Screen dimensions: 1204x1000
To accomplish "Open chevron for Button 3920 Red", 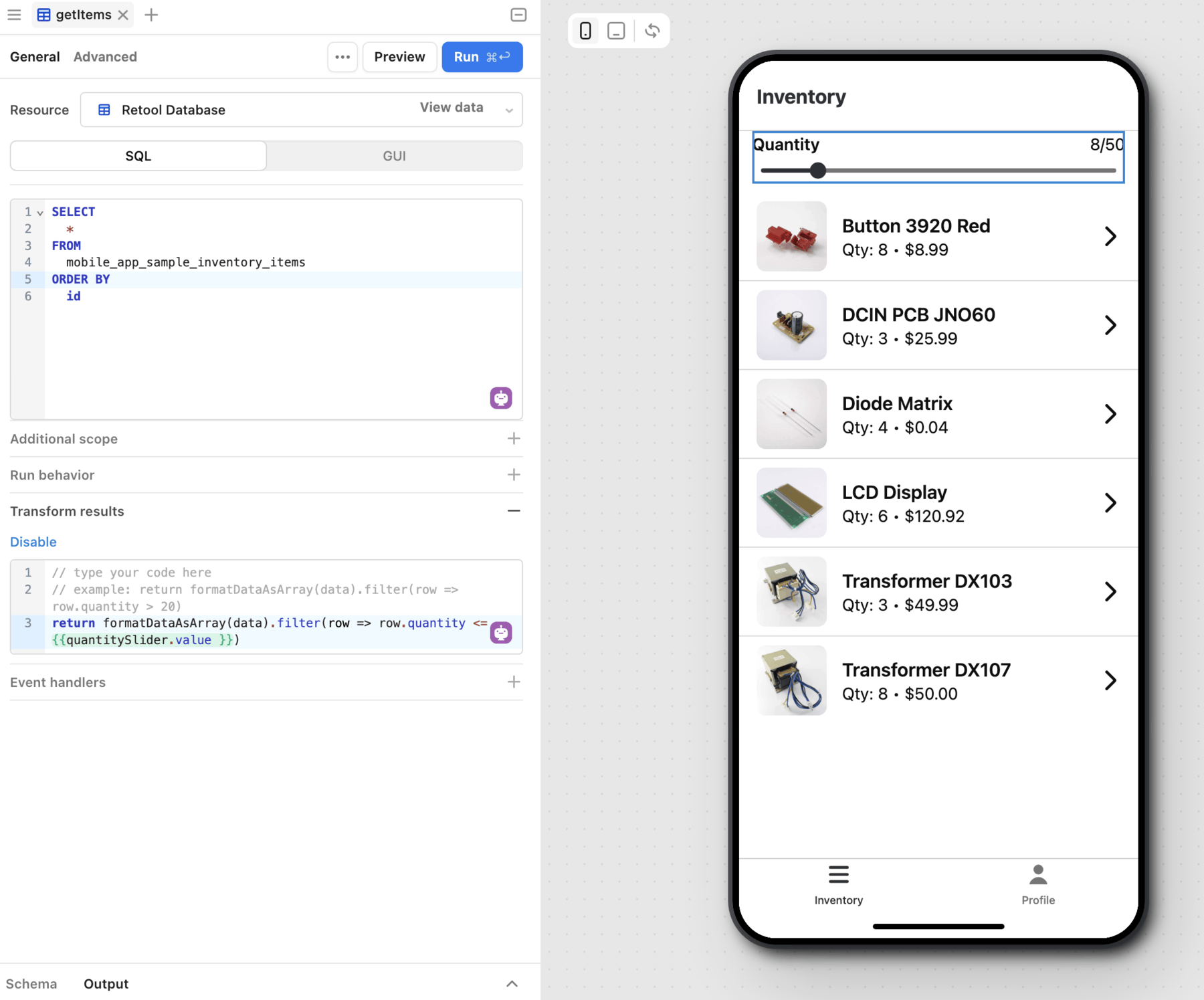I will [1110, 236].
